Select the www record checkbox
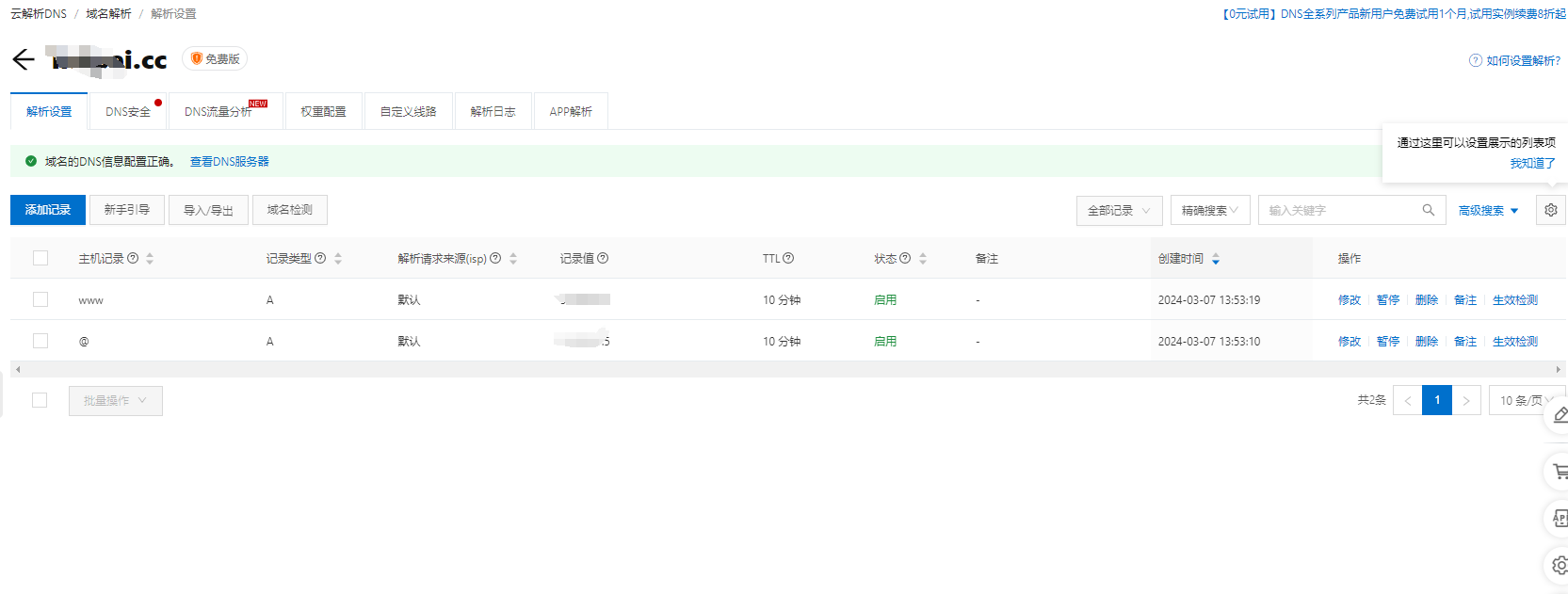This screenshot has width=1568, height=594. tap(40, 299)
